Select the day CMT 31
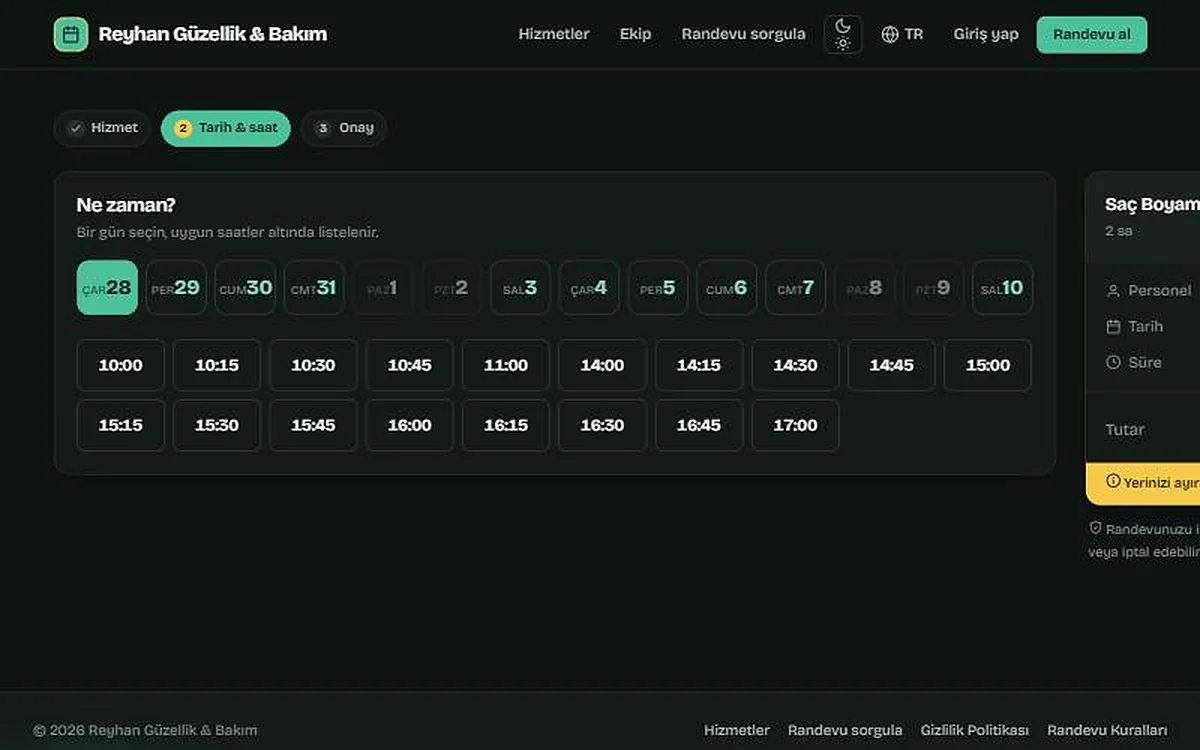 314,288
